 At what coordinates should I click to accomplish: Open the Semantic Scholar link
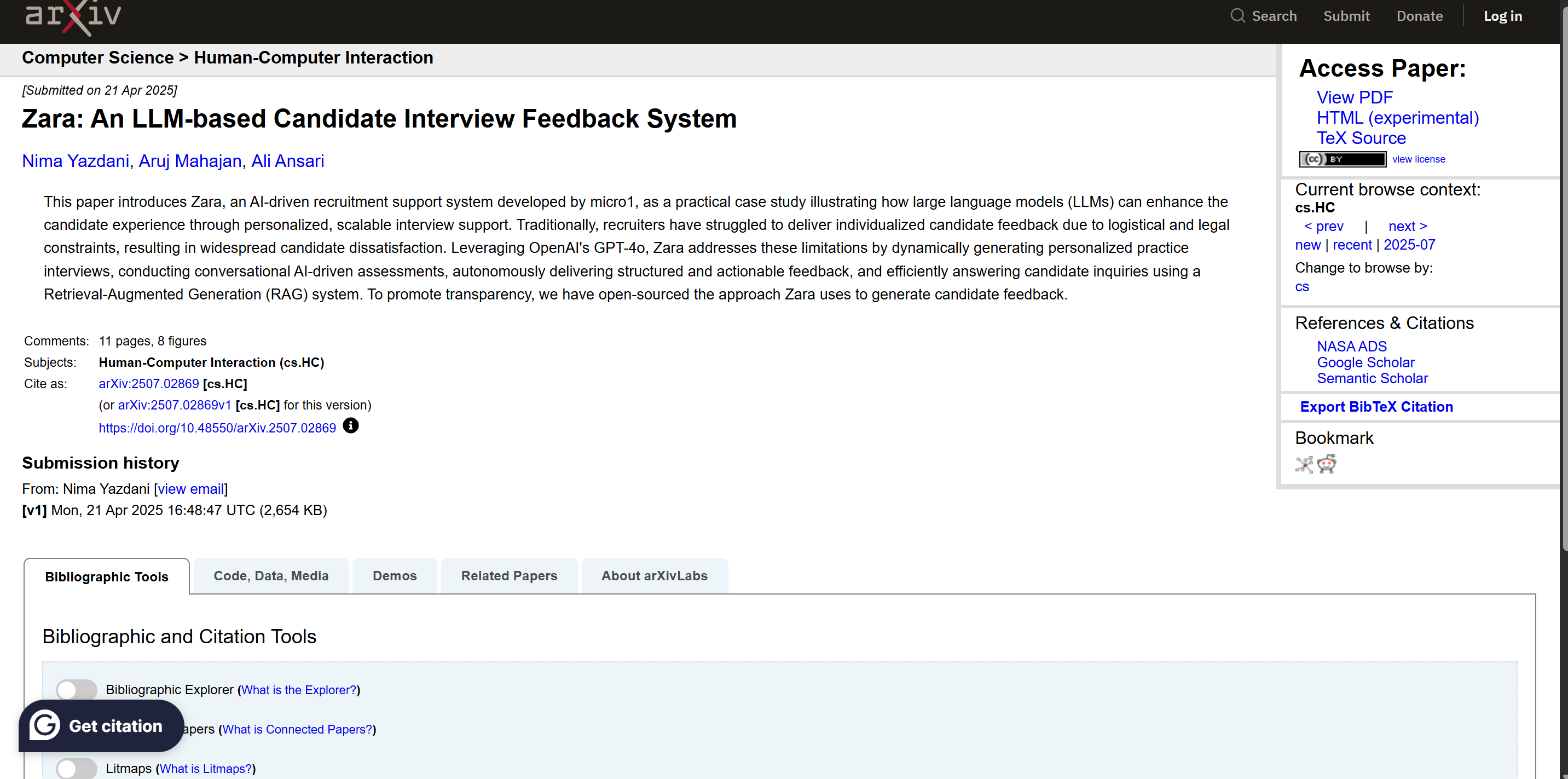click(1372, 378)
